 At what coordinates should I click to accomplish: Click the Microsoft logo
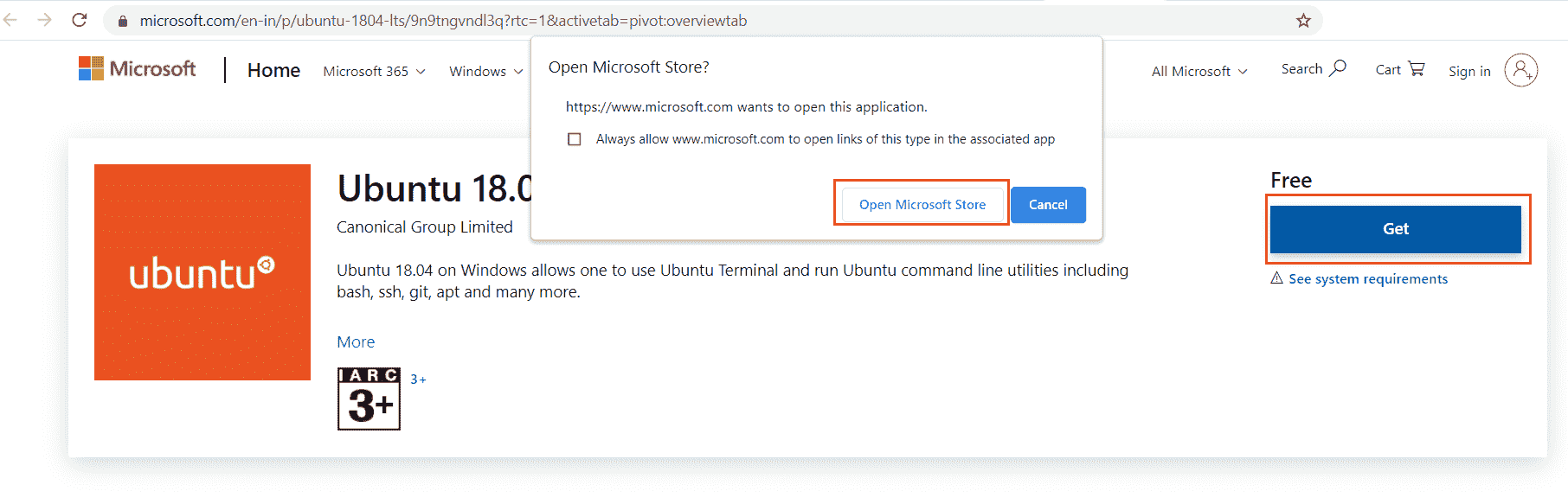[x=138, y=68]
